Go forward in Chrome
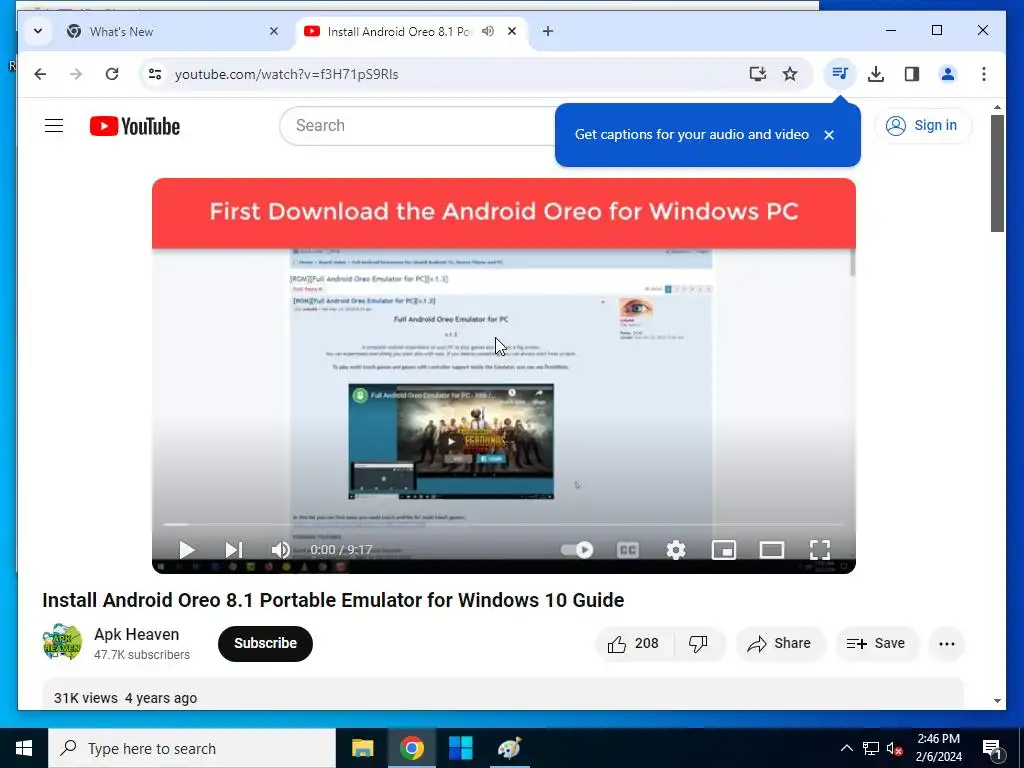 (x=76, y=74)
